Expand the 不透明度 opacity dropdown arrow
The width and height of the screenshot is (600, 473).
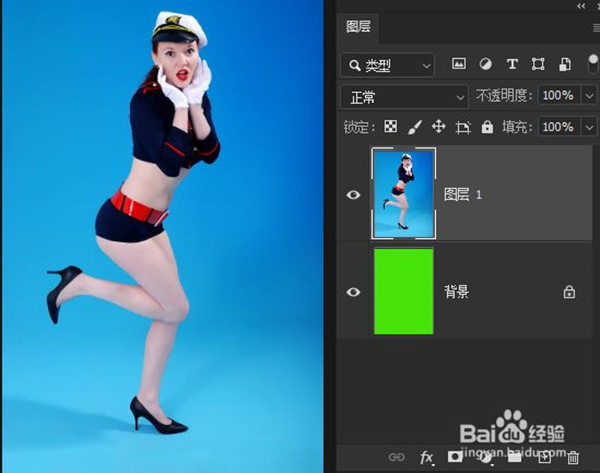[588, 96]
